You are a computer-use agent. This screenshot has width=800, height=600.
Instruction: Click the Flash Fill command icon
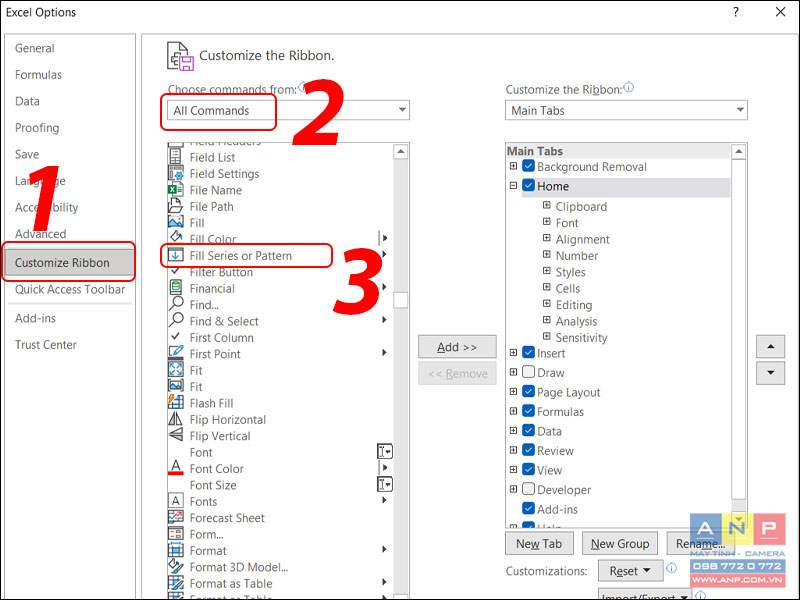[x=176, y=403]
